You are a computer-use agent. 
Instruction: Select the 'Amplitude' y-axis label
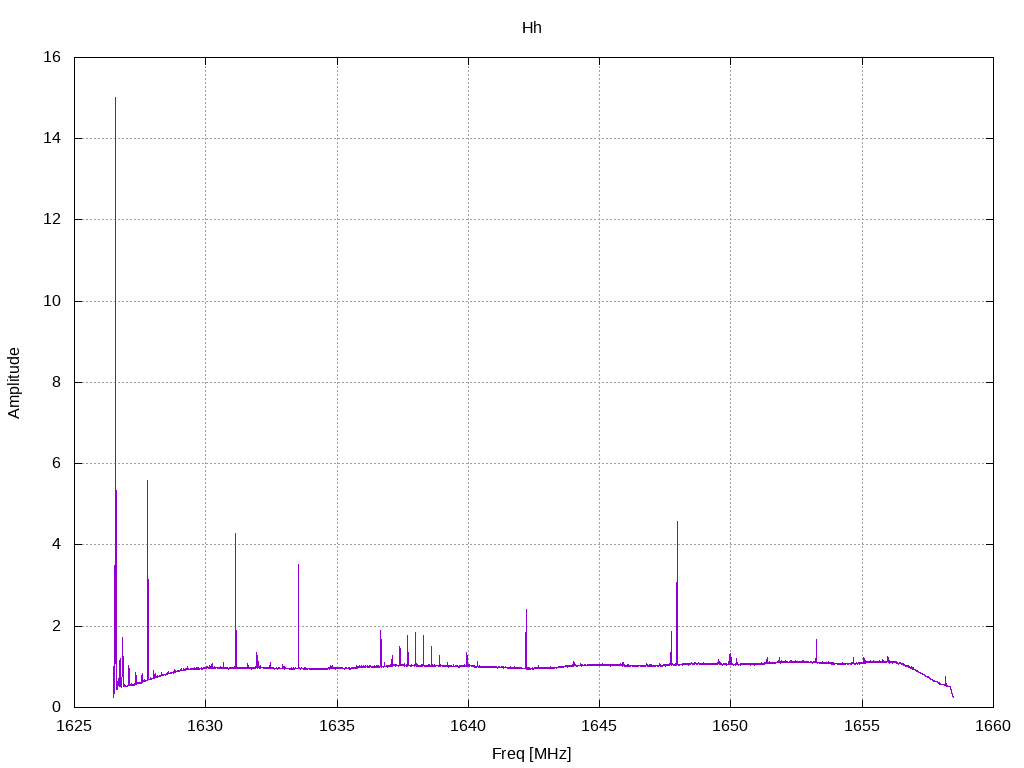click(14, 383)
